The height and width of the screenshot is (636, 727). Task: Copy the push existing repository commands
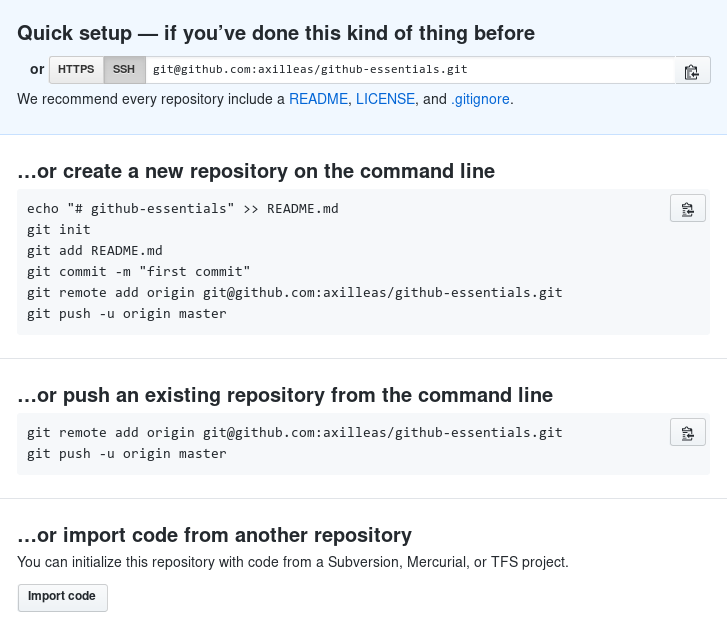pos(687,433)
